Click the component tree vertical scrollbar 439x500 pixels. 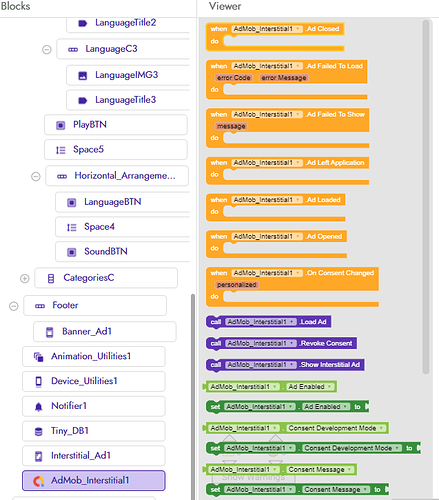[x=192, y=397]
